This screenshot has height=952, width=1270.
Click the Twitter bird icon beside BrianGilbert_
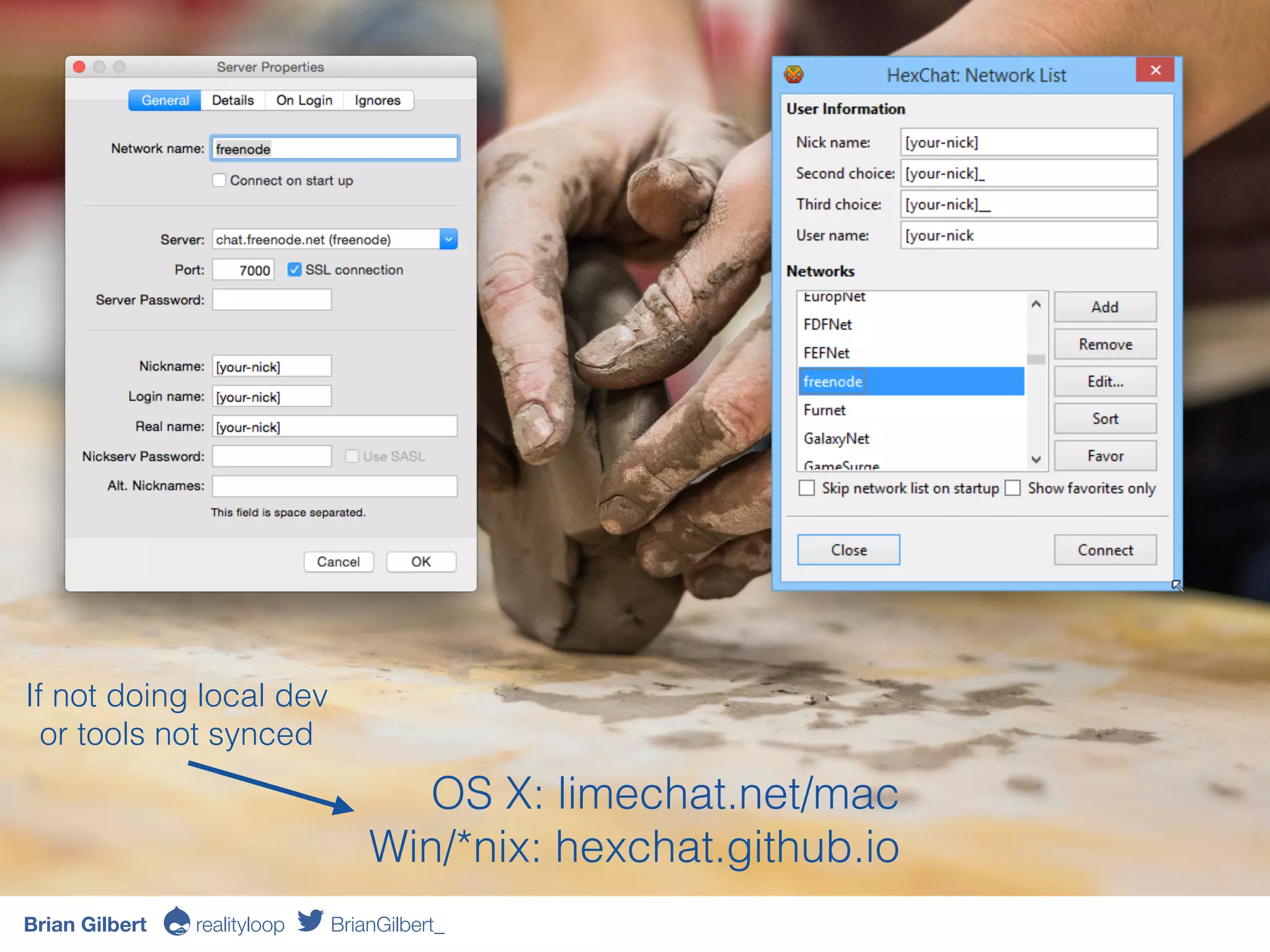(310, 921)
